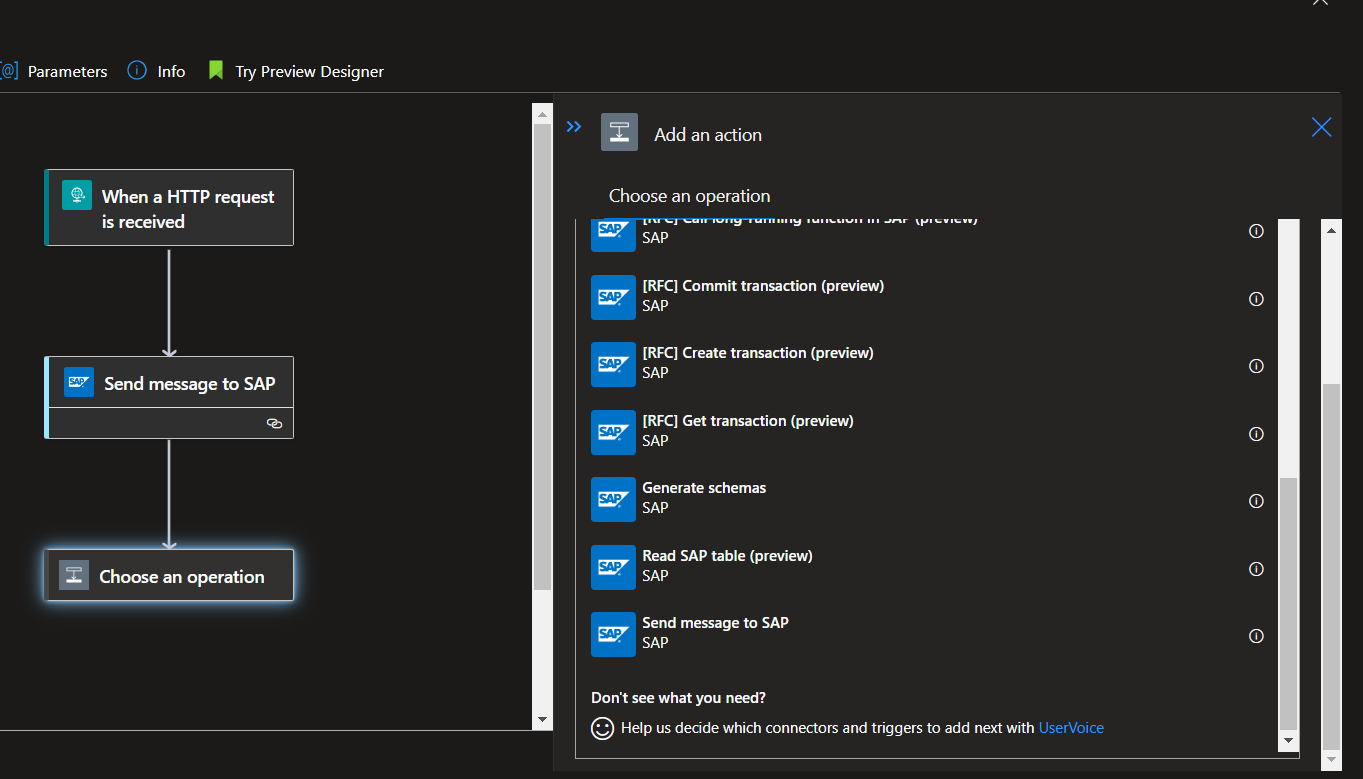Click the designer canvas scroll-down arrow
Image resolution: width=1363 pixels, height=779 pixels.
click(x=542, y=719)
